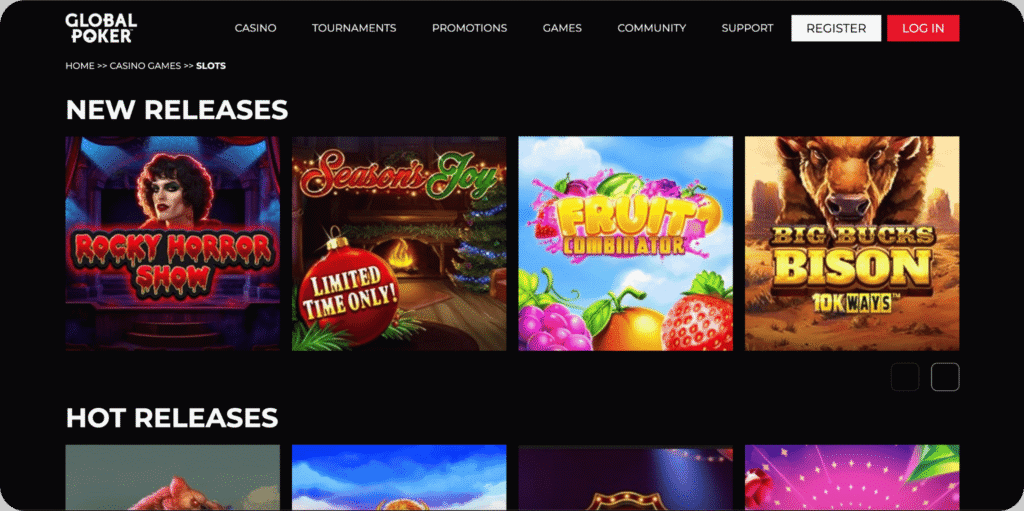The height and width of the screenshot is (511, 1024).
Task: Go to the Promotions page
Action: point(470,28)
